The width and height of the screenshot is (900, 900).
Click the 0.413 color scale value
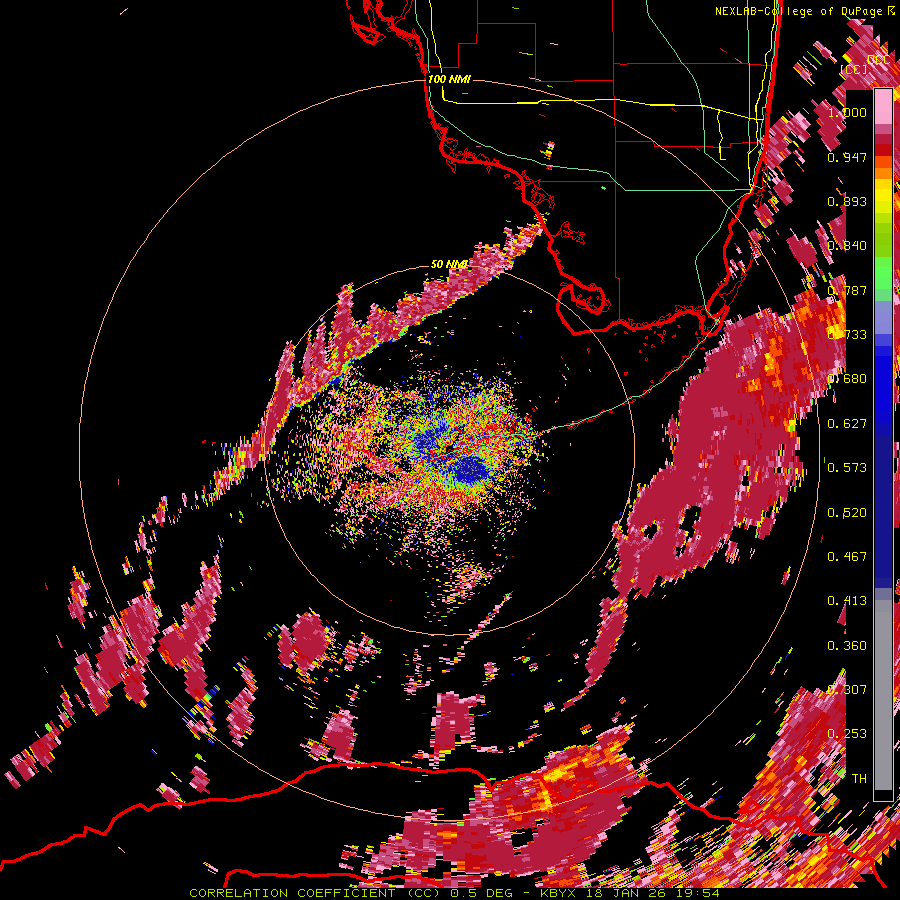[x=847, y=601]
